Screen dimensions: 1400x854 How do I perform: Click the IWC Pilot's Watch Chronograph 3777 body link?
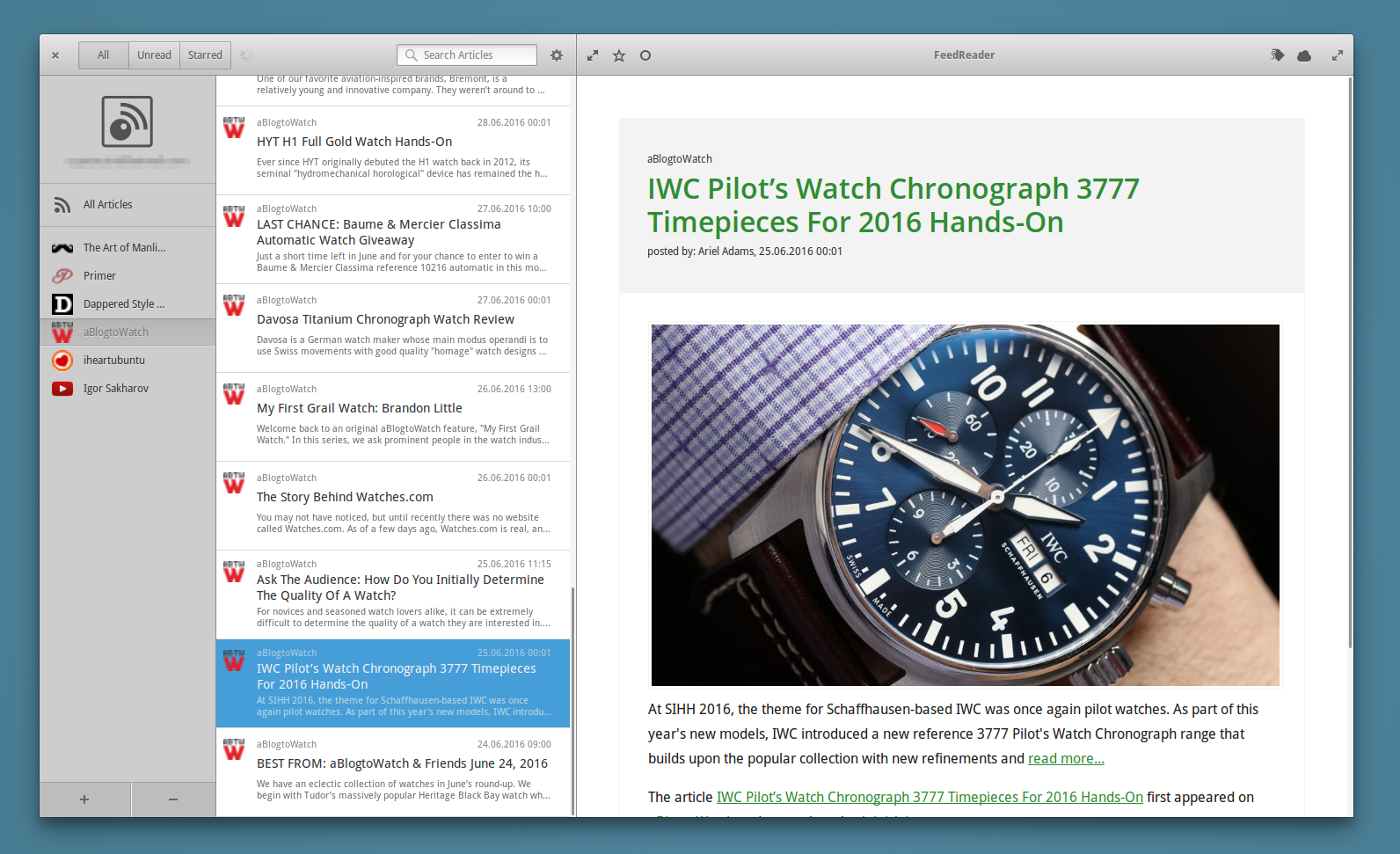point(930,797)
